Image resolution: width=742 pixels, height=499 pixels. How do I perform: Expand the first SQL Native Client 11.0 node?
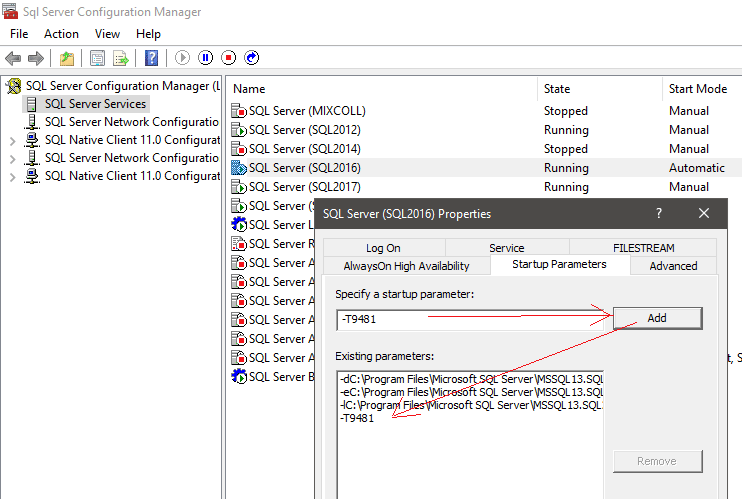coord(12,140)
